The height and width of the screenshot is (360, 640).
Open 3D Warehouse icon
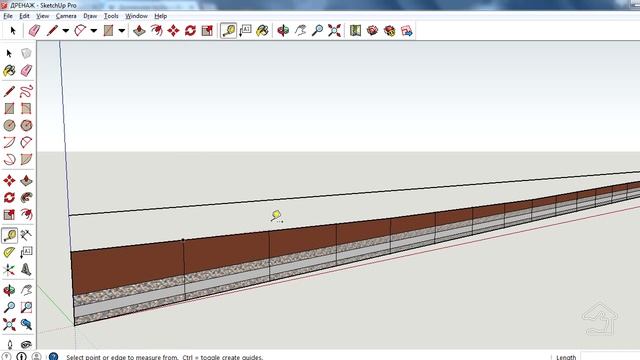coord(372,31)
